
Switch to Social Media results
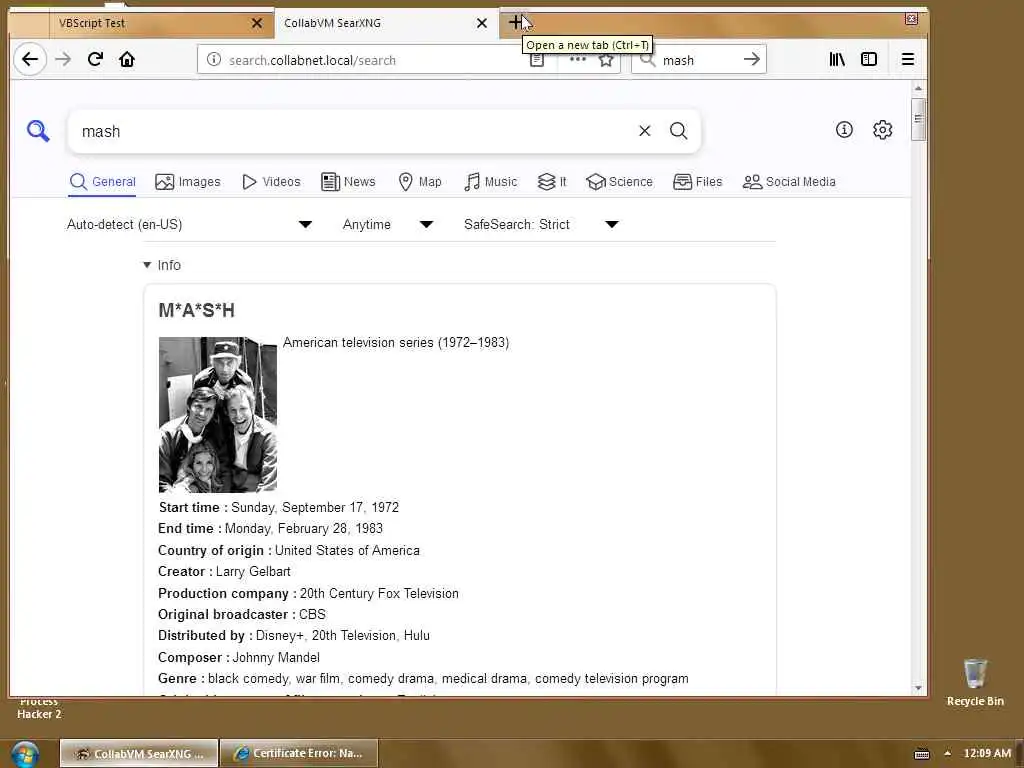click(789, 182)
